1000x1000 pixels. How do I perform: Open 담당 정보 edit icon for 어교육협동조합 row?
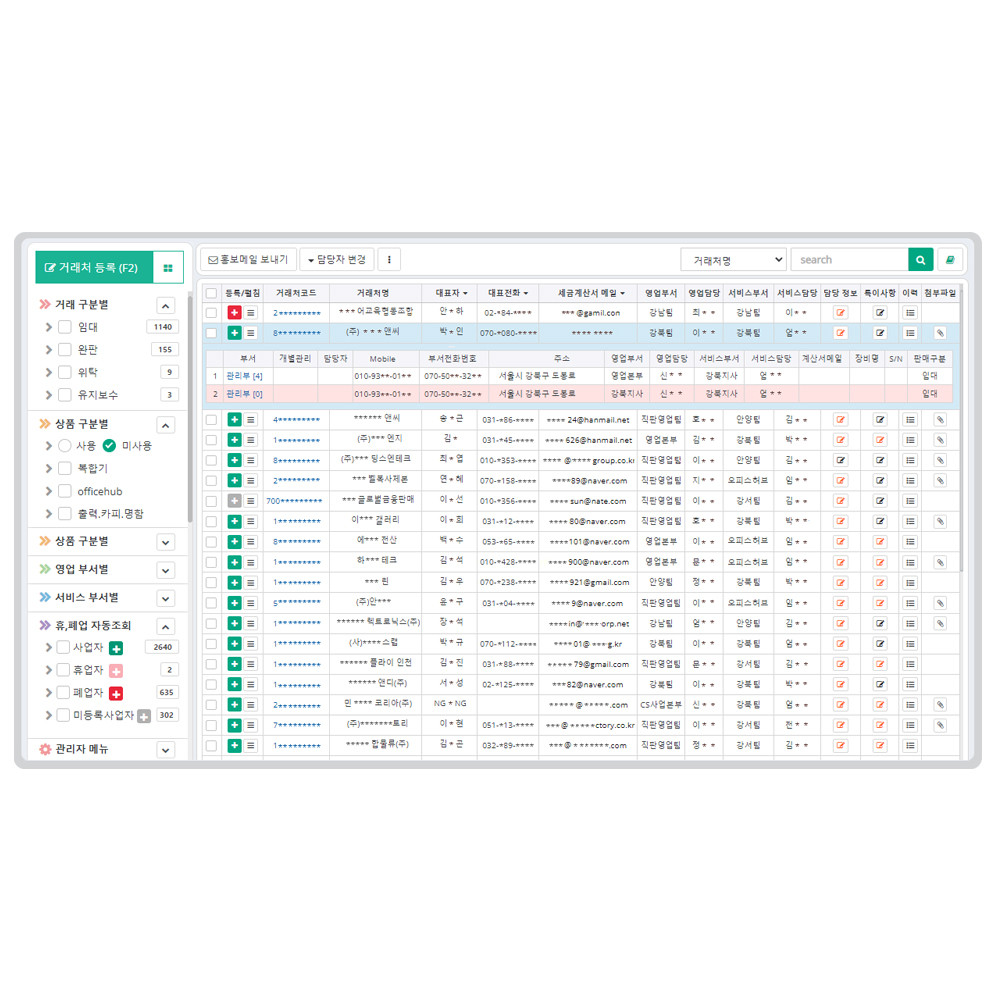coord(840,313)
